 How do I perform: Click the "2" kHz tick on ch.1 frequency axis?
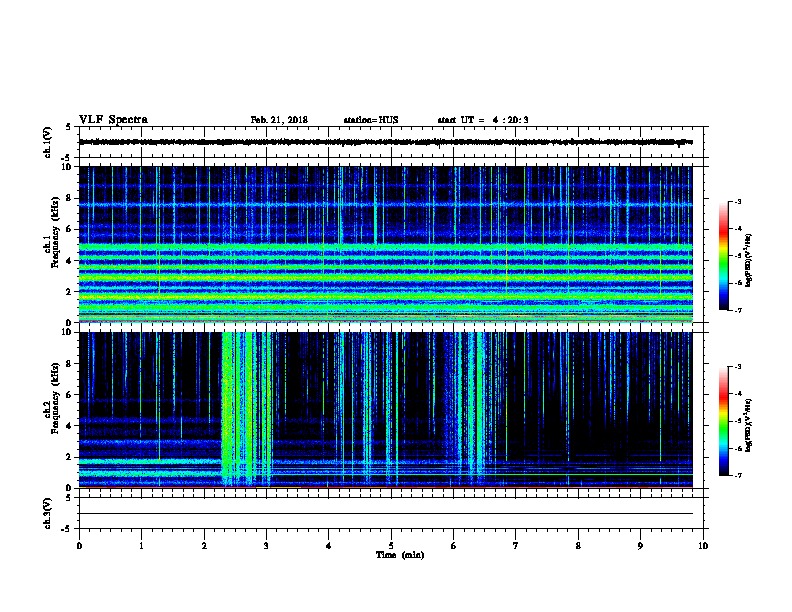click(69, 292)
